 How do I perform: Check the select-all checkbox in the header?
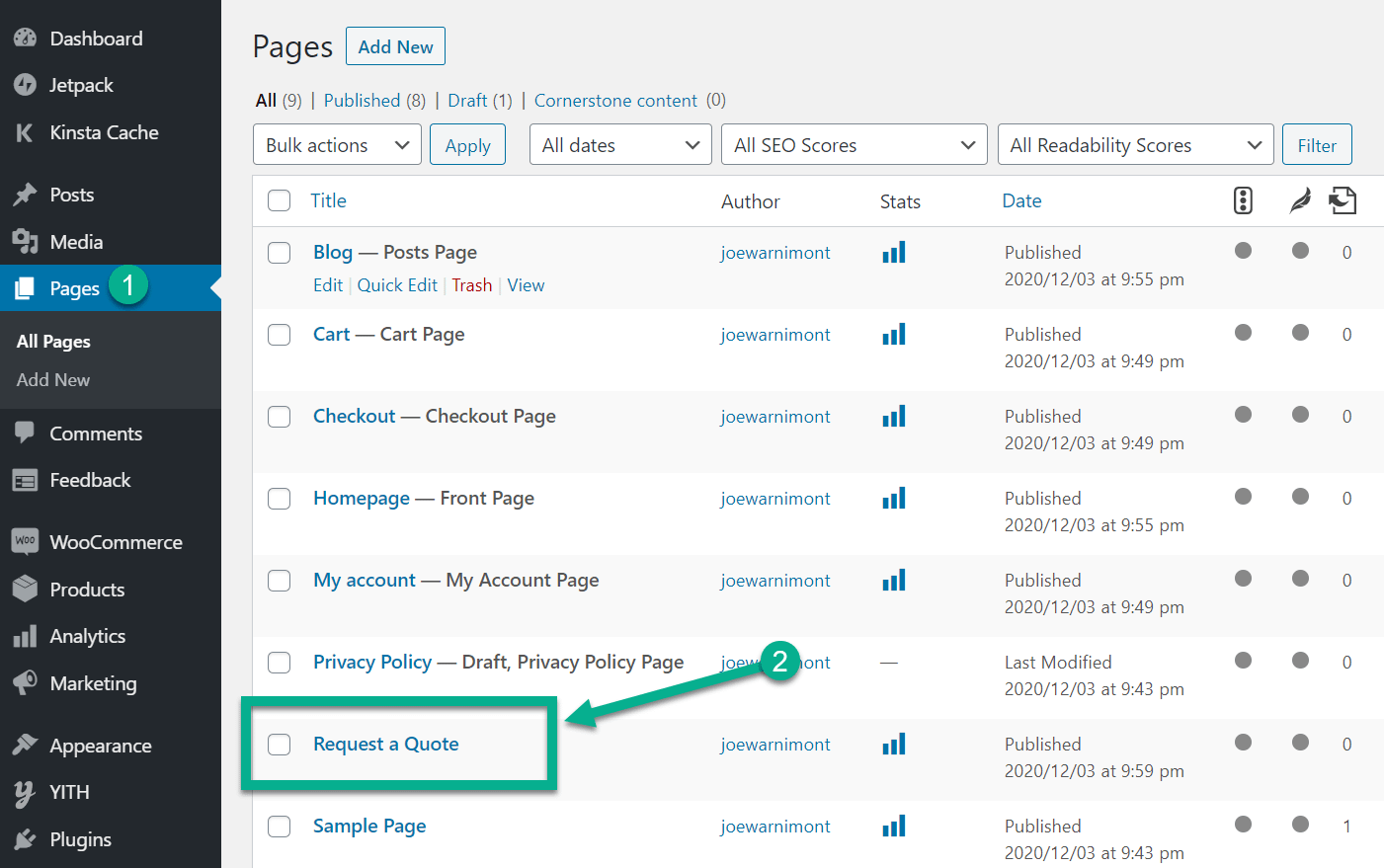pyautogui.click(x=279, y=198)
